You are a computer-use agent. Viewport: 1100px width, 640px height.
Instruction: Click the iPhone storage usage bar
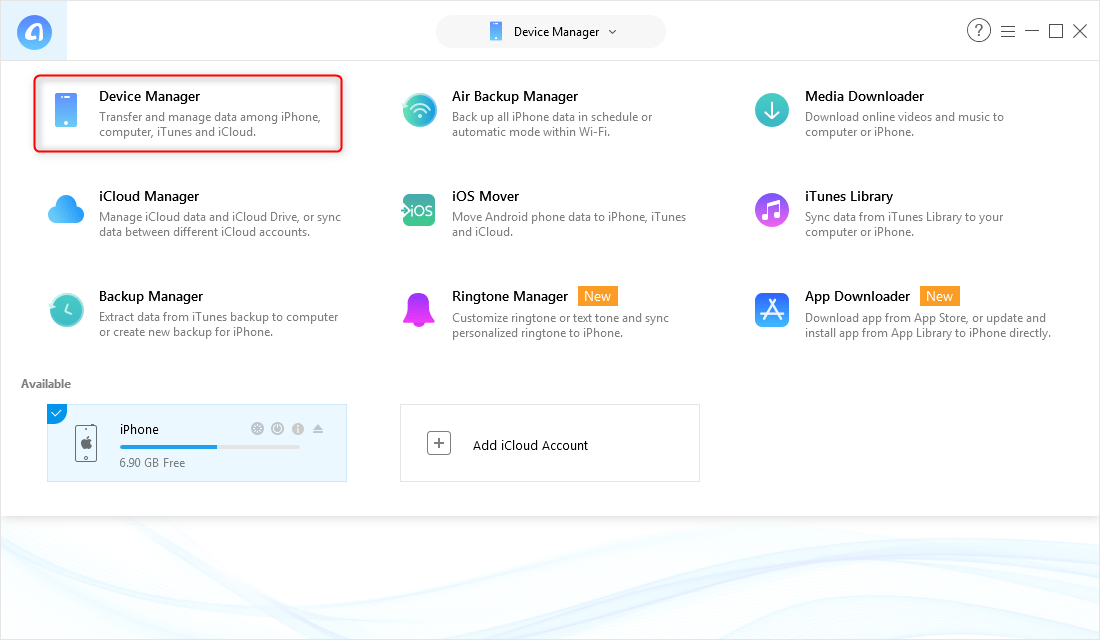[x=210, y=447]
